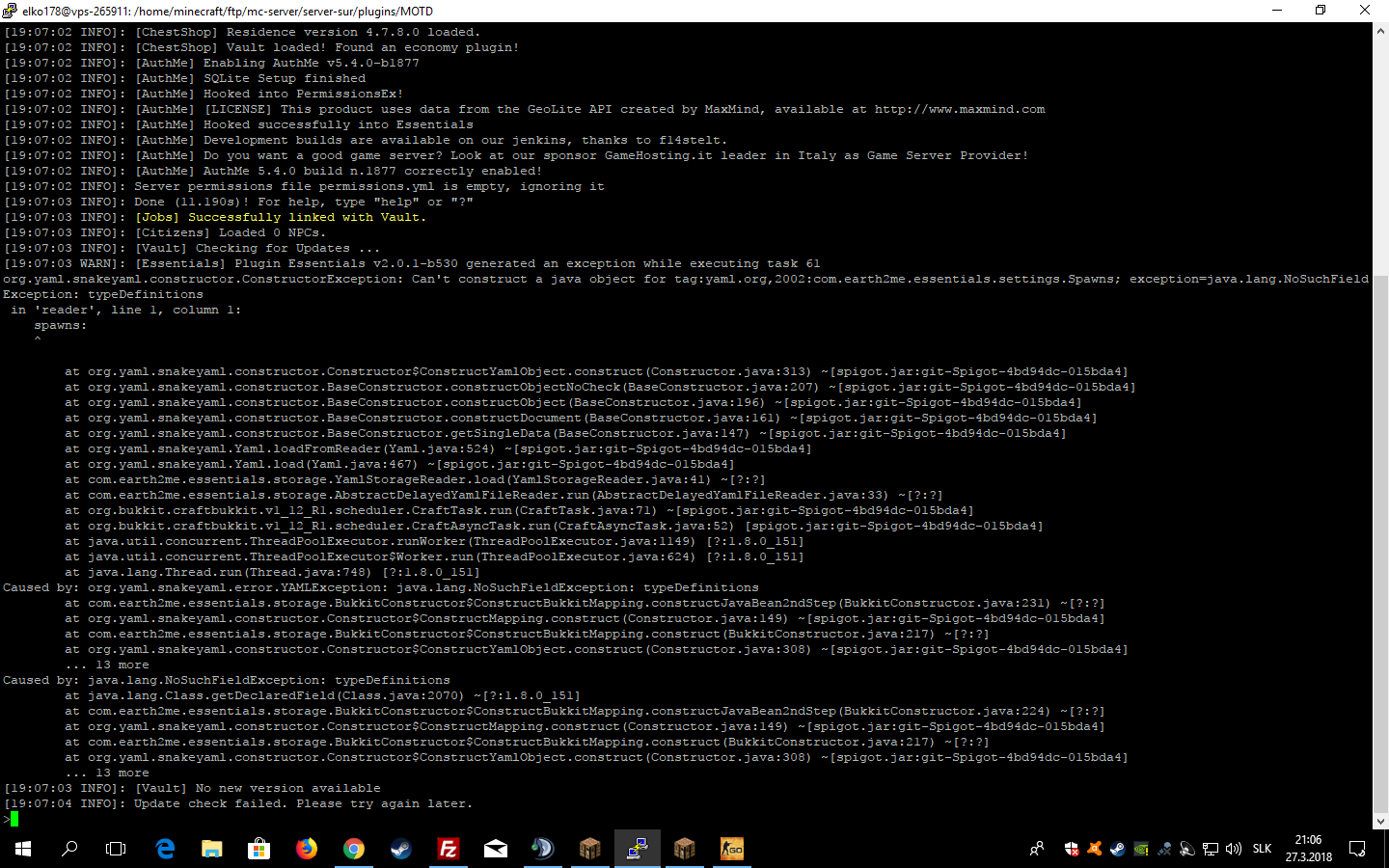The height and width of the screenshot is (868, 1389).
Task: Open the Windows Start menu
Action: point(23,849)
